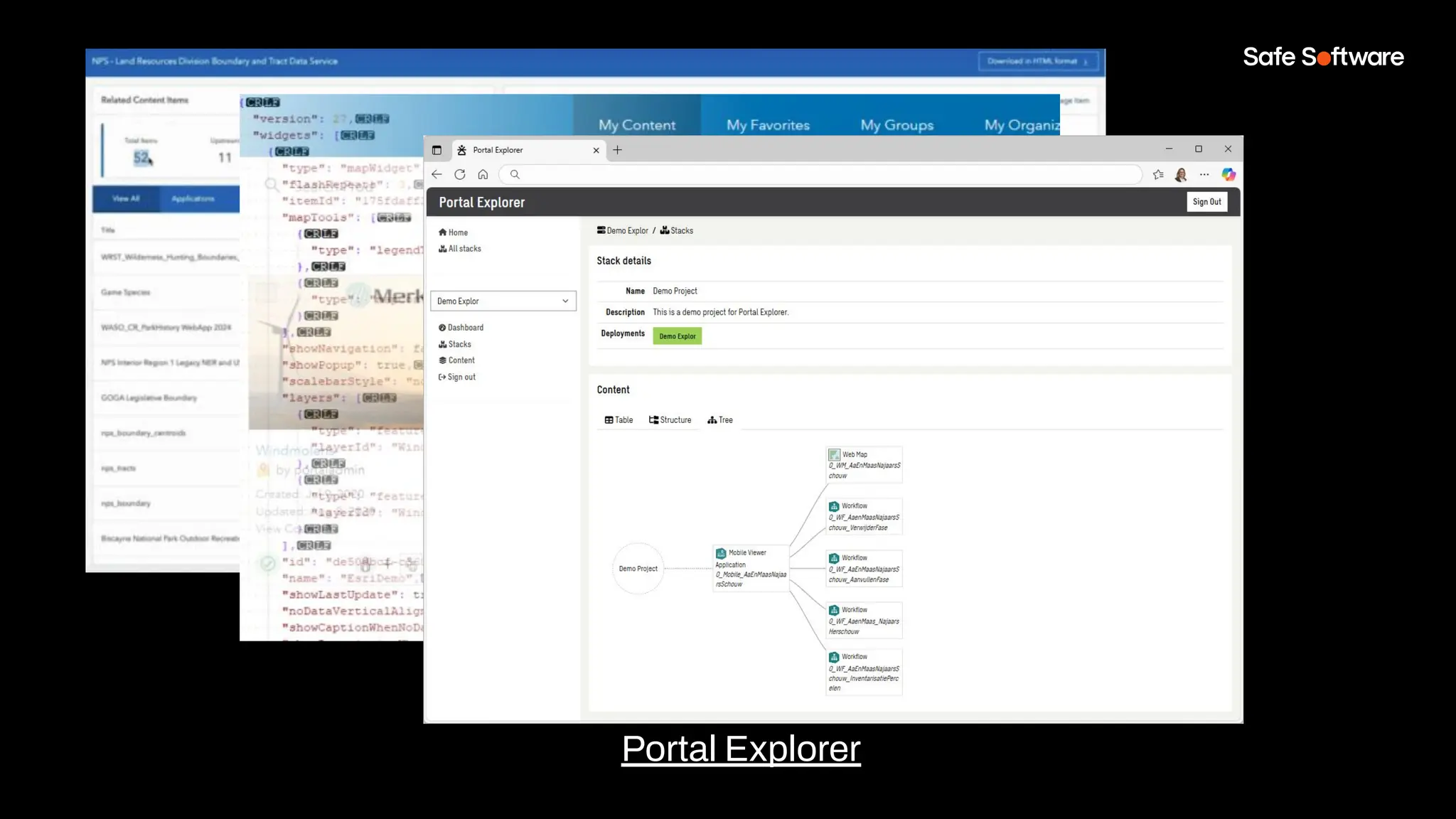
Task: Switch to the Structure content tab
Action: tap(670, 420)
